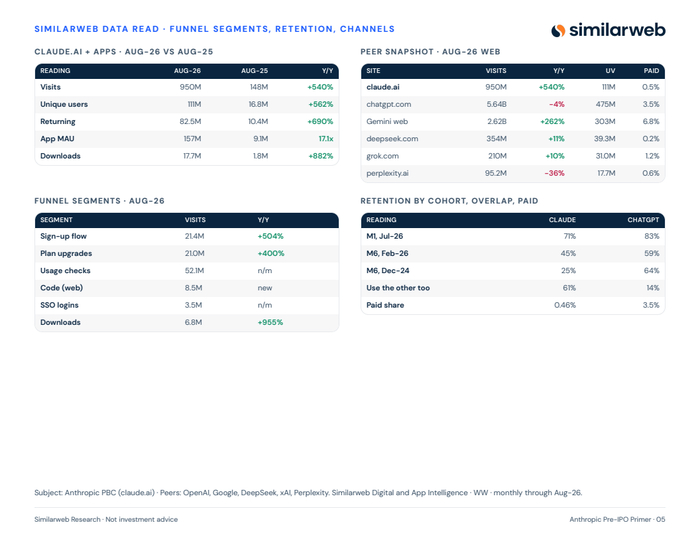
Task: Click the PAID column header
Action: tap(651, 71)
